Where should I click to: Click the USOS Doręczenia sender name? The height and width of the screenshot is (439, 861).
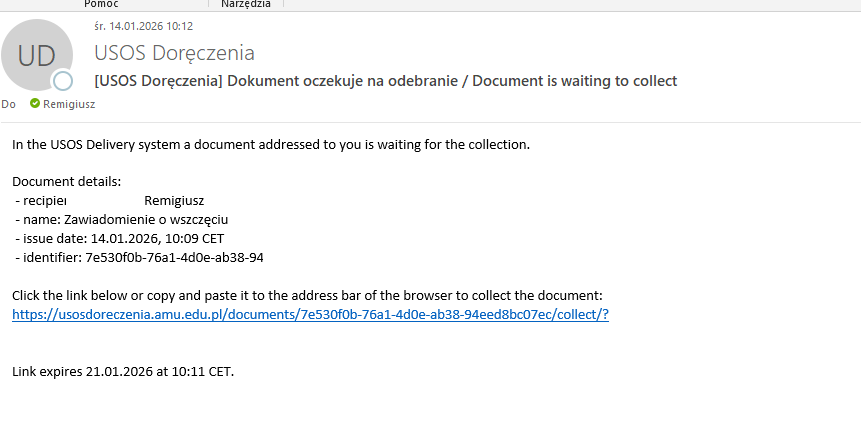[174, 53]
